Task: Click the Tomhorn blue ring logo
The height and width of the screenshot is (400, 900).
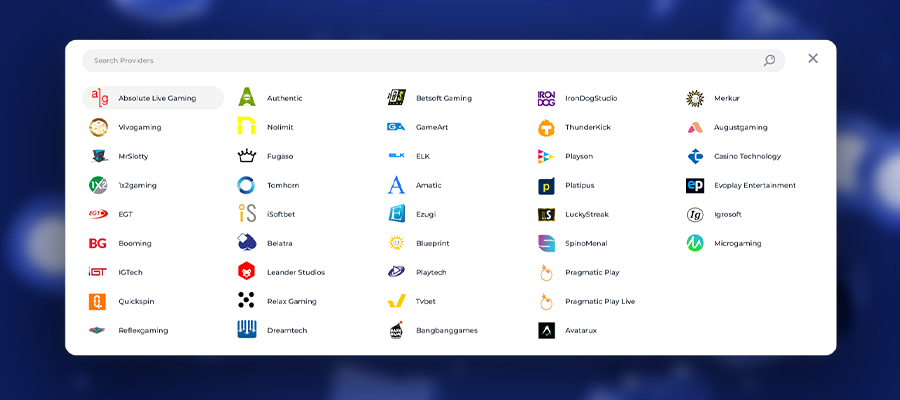Action: click(246, 185)
